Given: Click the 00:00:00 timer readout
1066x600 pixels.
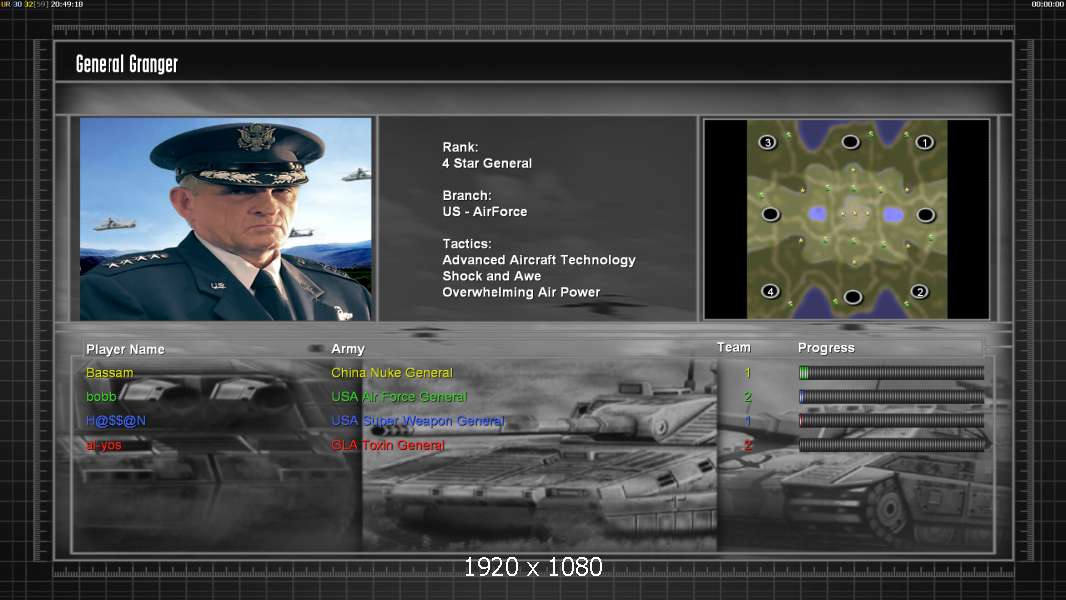Looking at the screenshot, I should coord(1048,4).
